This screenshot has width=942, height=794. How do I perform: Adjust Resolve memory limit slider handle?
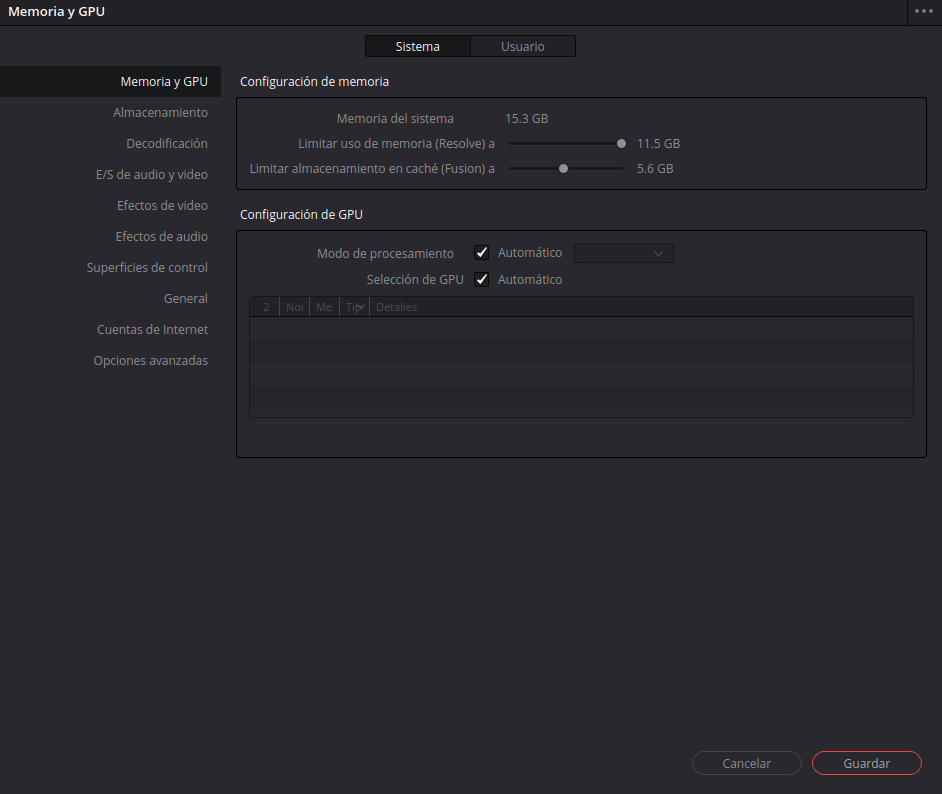click(x=621, y=144)
